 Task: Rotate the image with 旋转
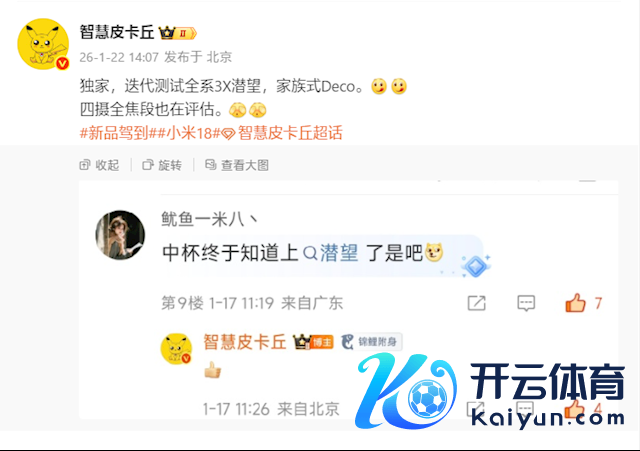coord(162,165)
